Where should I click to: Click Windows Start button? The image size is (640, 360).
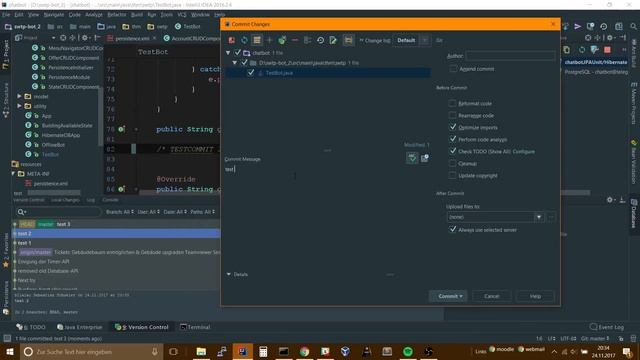click(x=9, y=351)
